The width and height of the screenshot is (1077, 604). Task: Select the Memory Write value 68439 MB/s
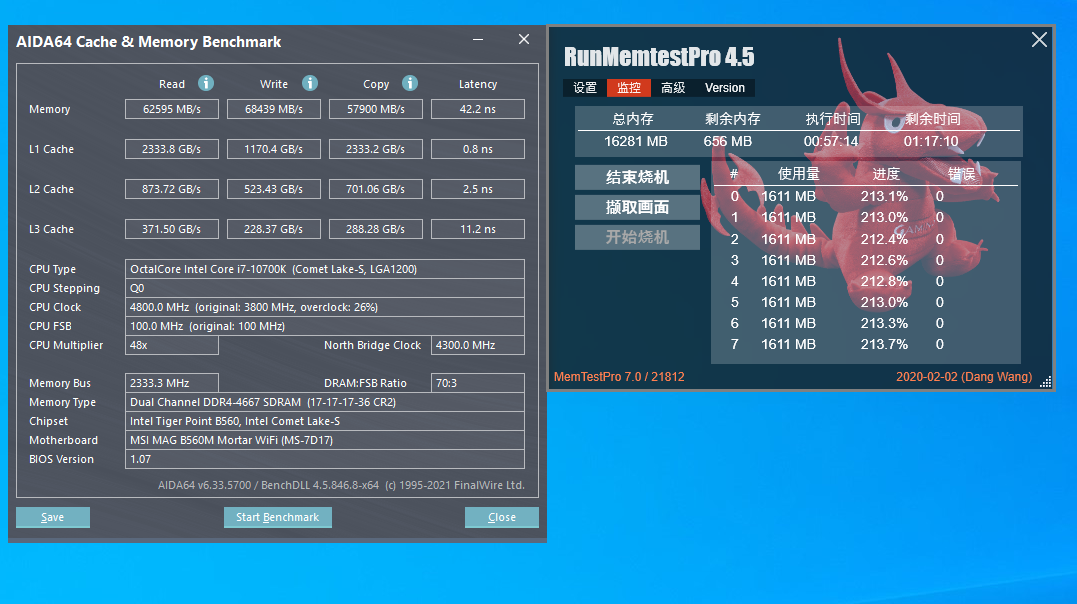(273, 109)
